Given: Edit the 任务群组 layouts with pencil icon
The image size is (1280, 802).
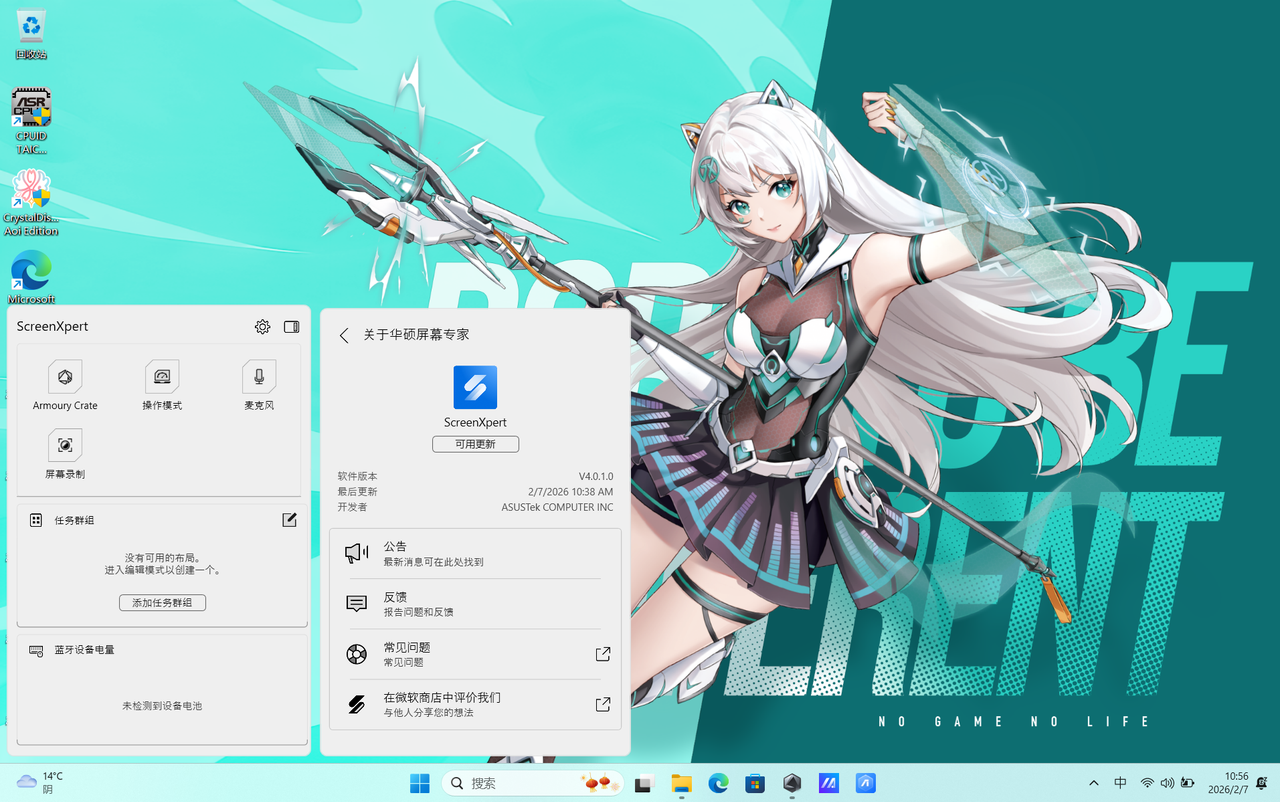Looking at the screenshot, I should click(289, 520).
